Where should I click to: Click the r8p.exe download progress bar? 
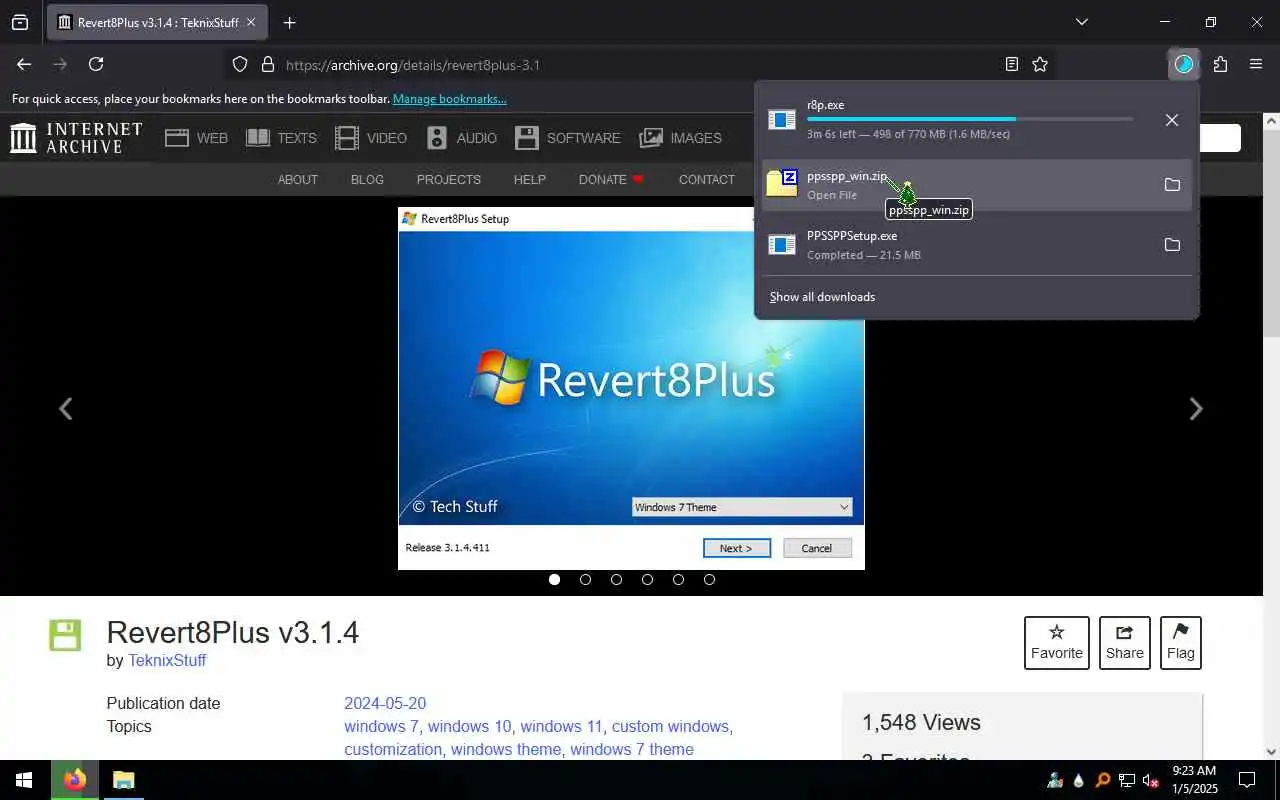pyautogui.click(x=970, y=119)
